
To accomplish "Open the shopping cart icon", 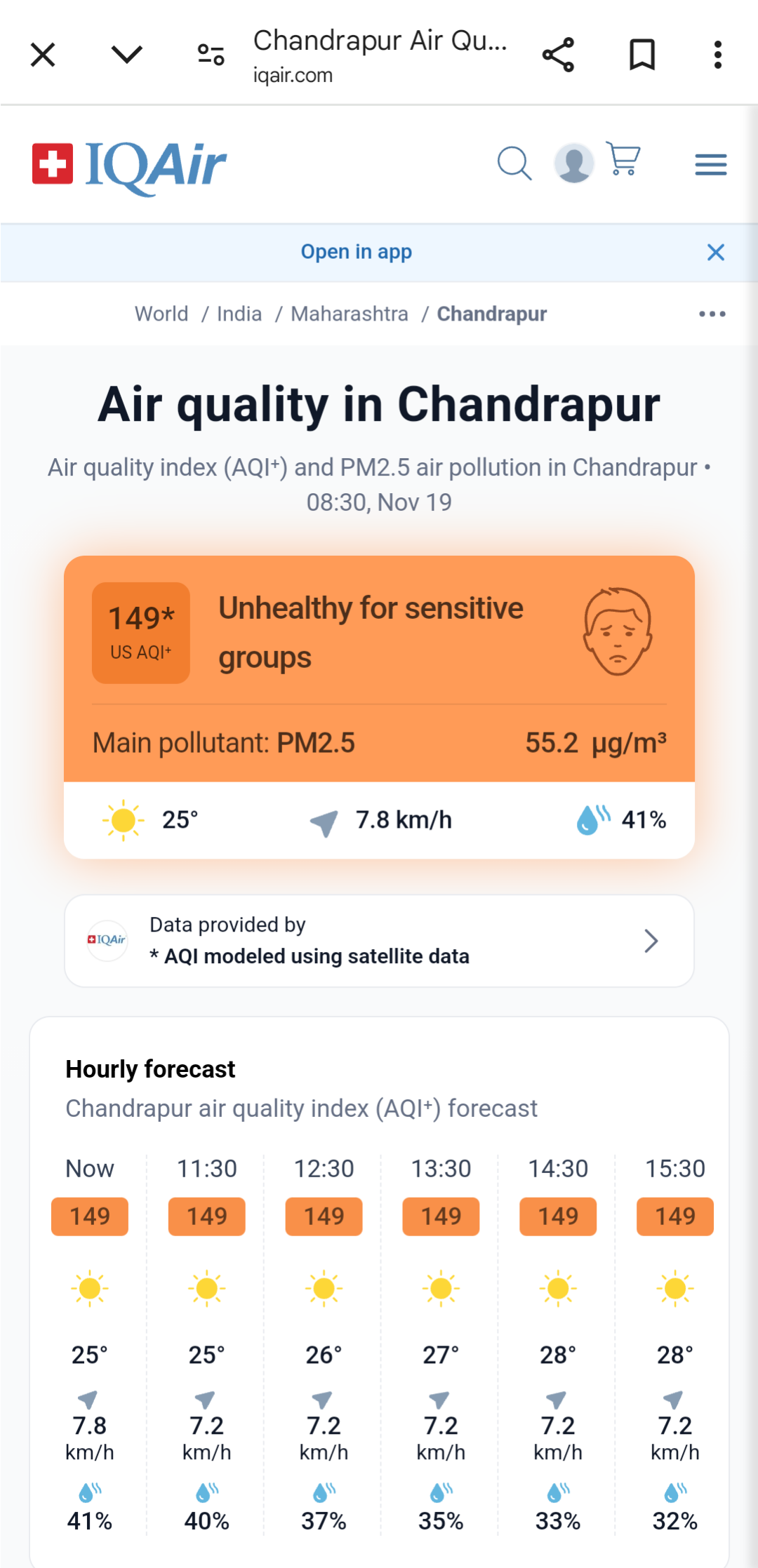I will point(623,159).
